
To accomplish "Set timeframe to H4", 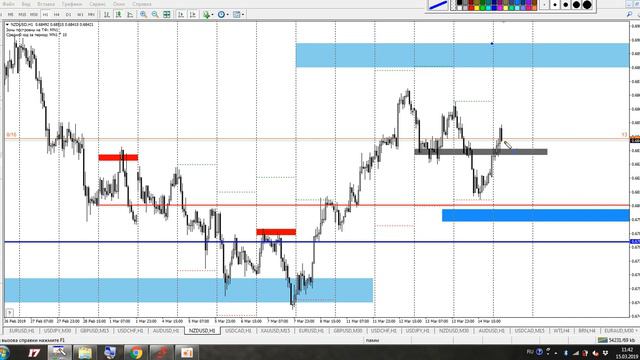I will (x=57, y=14).
